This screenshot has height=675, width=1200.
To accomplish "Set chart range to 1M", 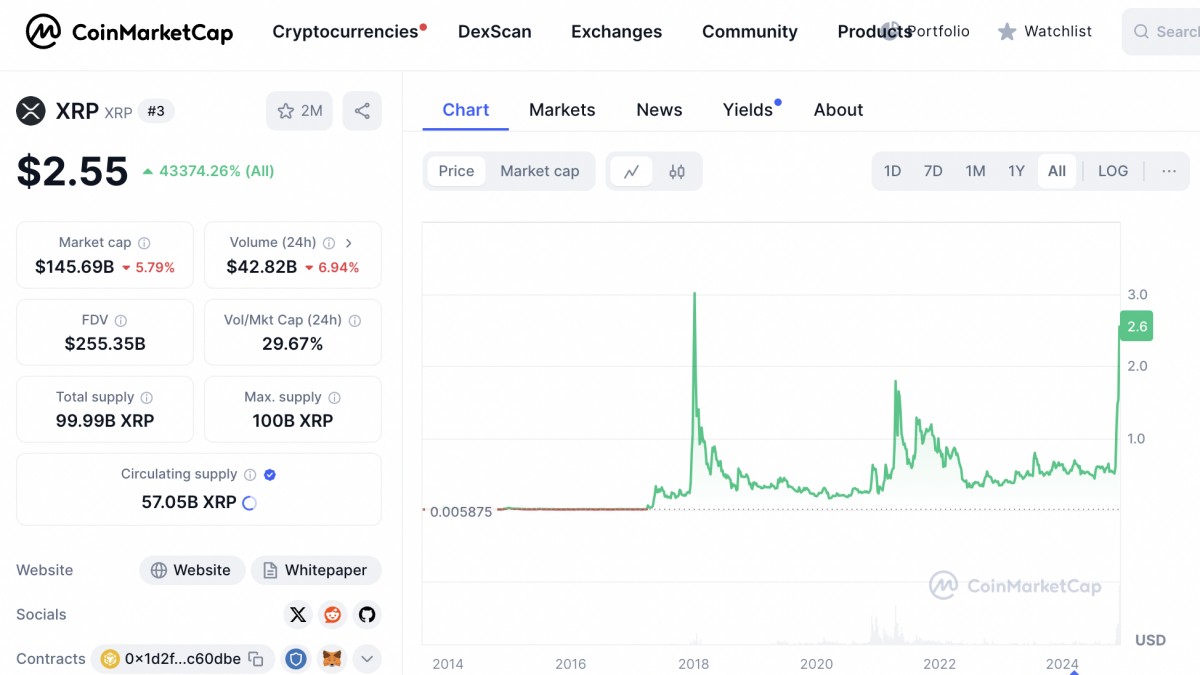I will [x=975, y=171].
